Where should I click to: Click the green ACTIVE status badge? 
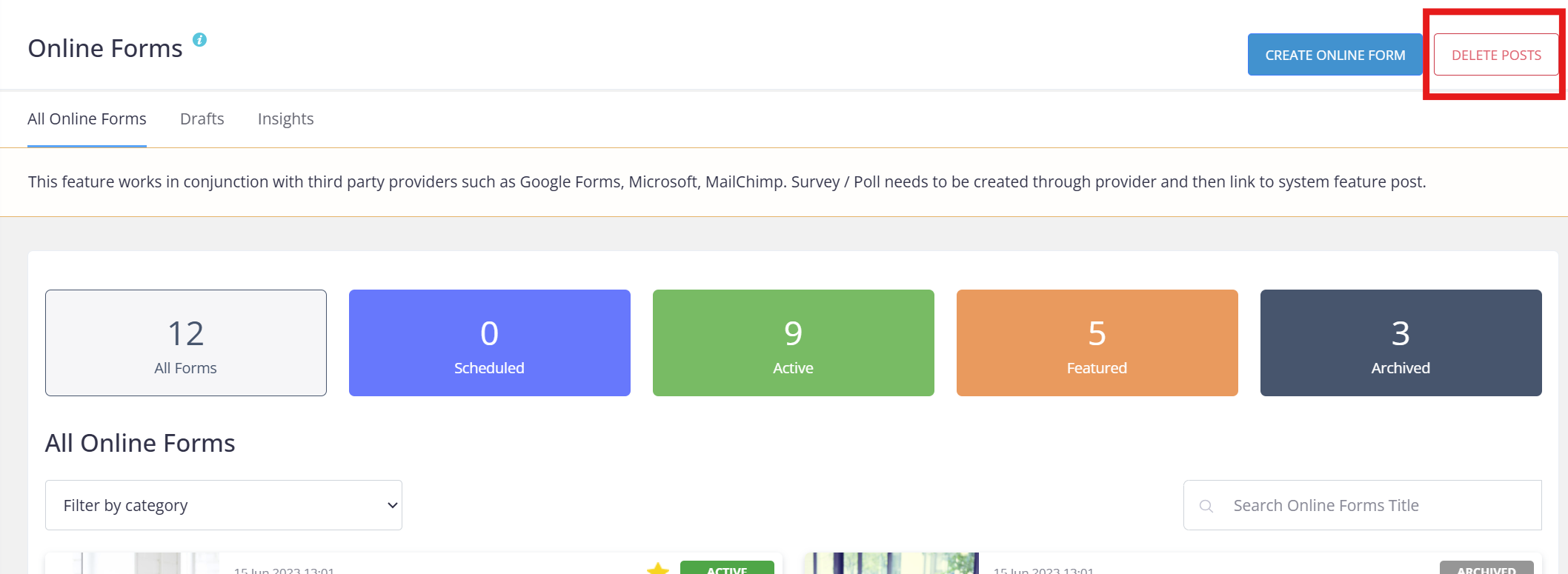tap(727, 568)
